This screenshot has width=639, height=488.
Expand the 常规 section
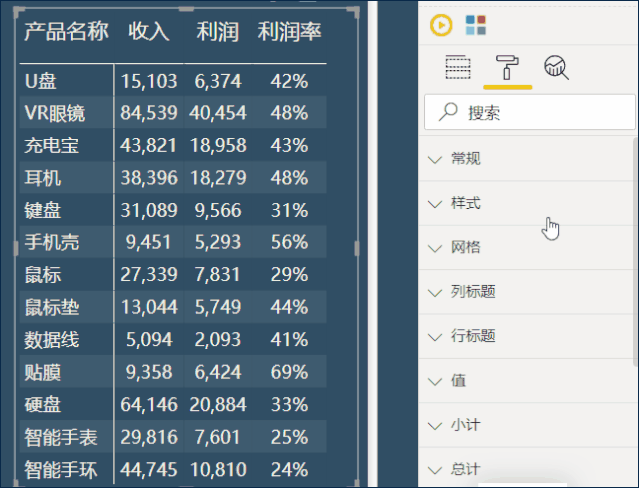pyautogui.click(x=526, y=159)
